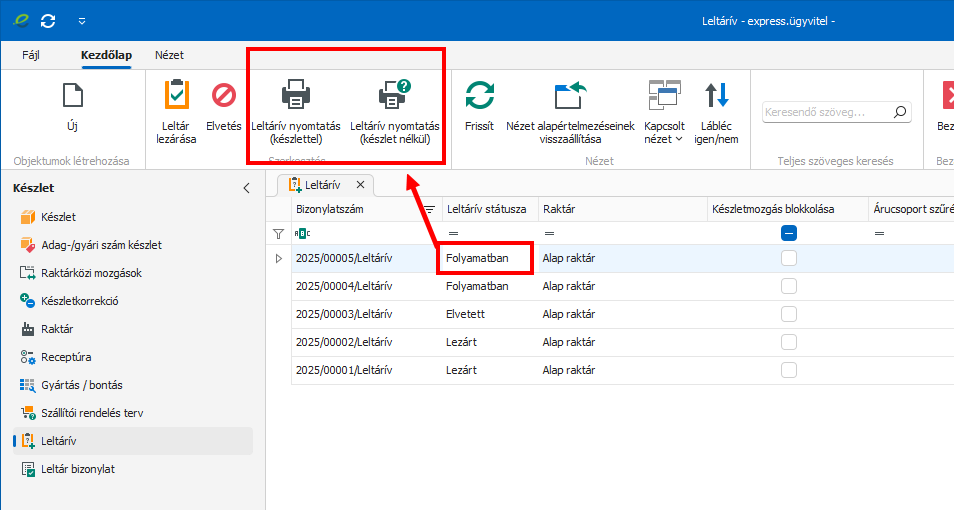Toggle the Készletmozgás blokkolása filter checkbox
Image resolution: width=954 pixels, height=510 pixels.
[789, 233]
